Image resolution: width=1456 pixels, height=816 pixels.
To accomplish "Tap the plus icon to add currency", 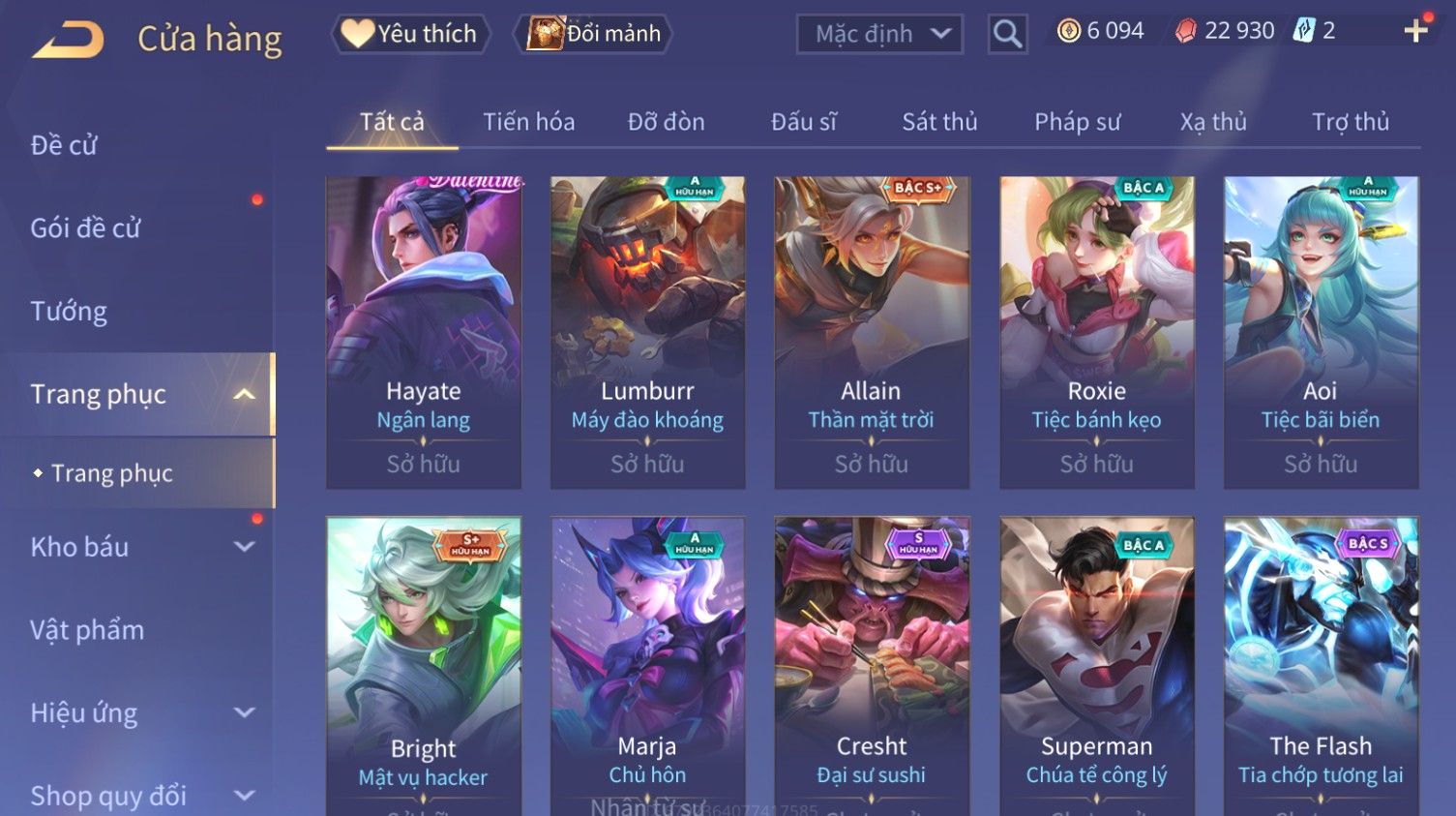I will pyautogui.click(x=1415, y=31).
